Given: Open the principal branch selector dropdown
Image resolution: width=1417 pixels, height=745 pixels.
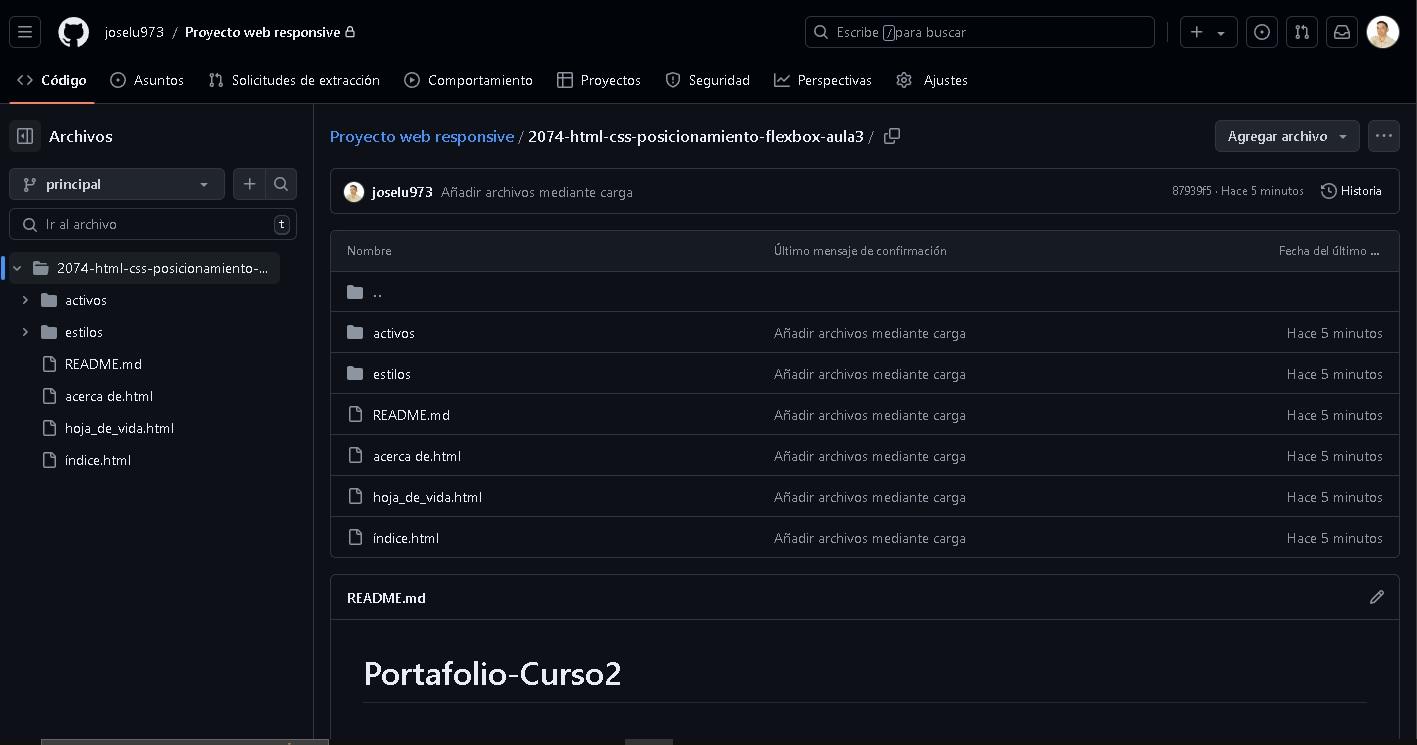Looking at the screenshot, I should (x=117, y=184).
